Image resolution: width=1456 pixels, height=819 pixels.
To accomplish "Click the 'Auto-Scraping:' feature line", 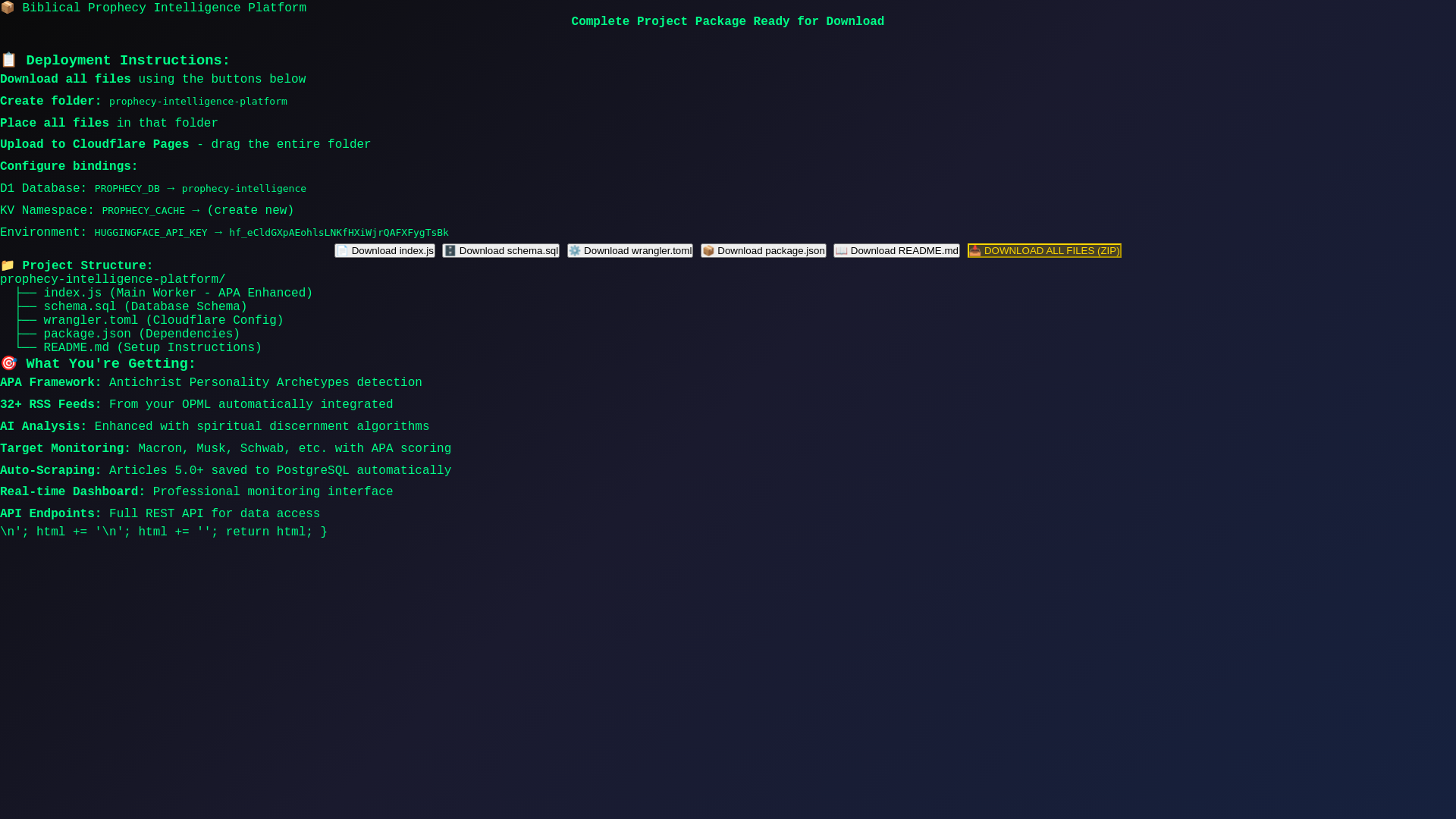I will [x=225, y=471].
